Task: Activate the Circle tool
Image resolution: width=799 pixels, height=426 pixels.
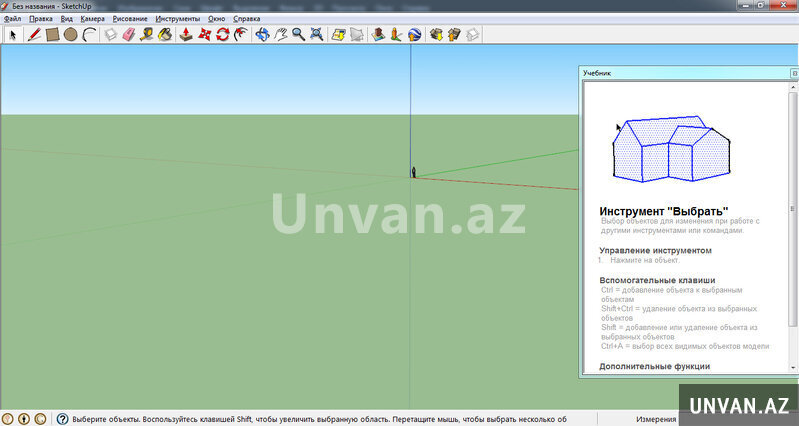Action: pyautogui.click(x=70, y=34)
